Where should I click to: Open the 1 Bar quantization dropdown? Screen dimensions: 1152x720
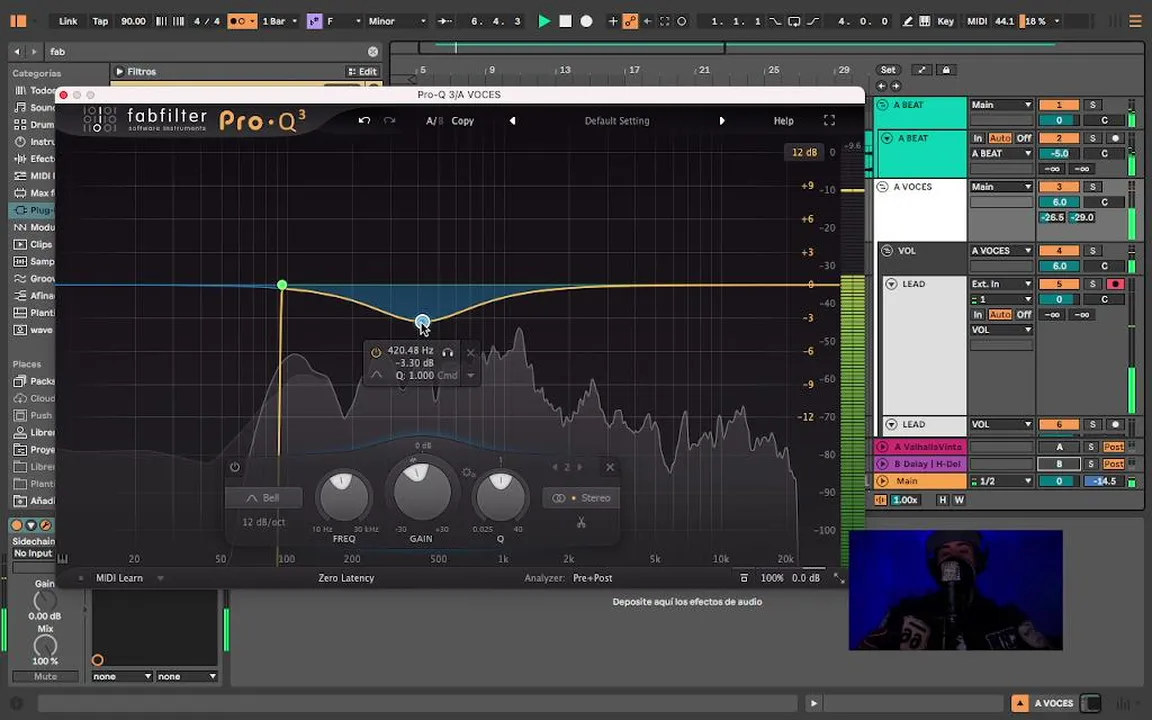pos(279,21)
